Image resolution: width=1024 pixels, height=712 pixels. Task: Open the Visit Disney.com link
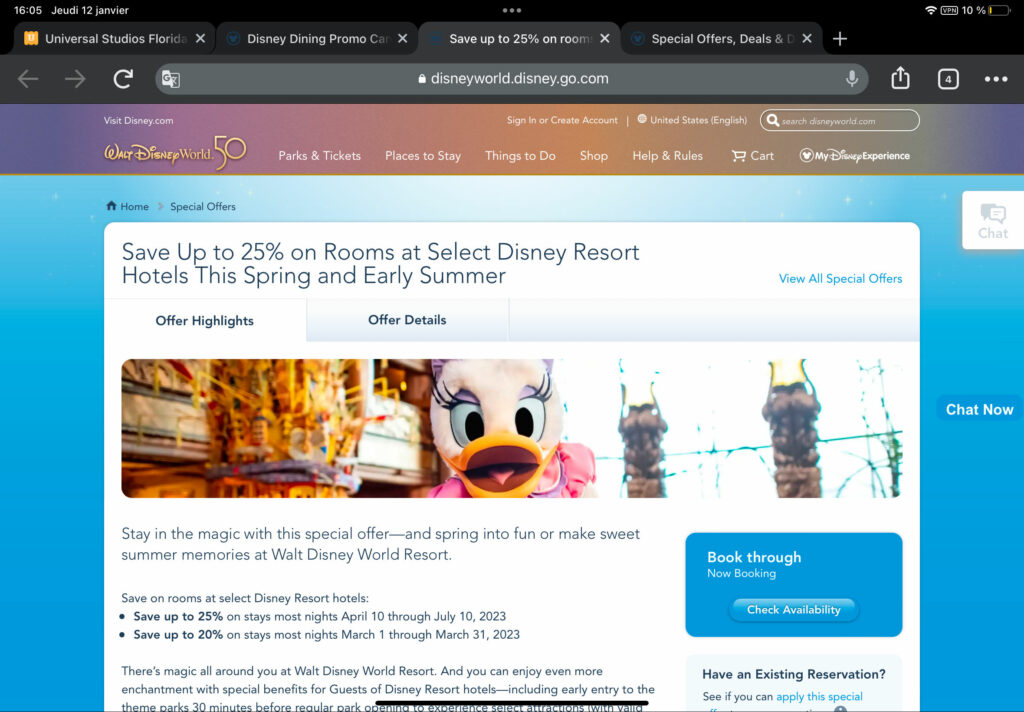point(138,120)
